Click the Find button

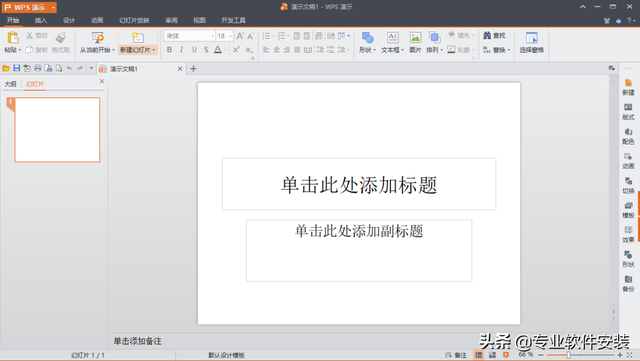click(x=494, y=36)
